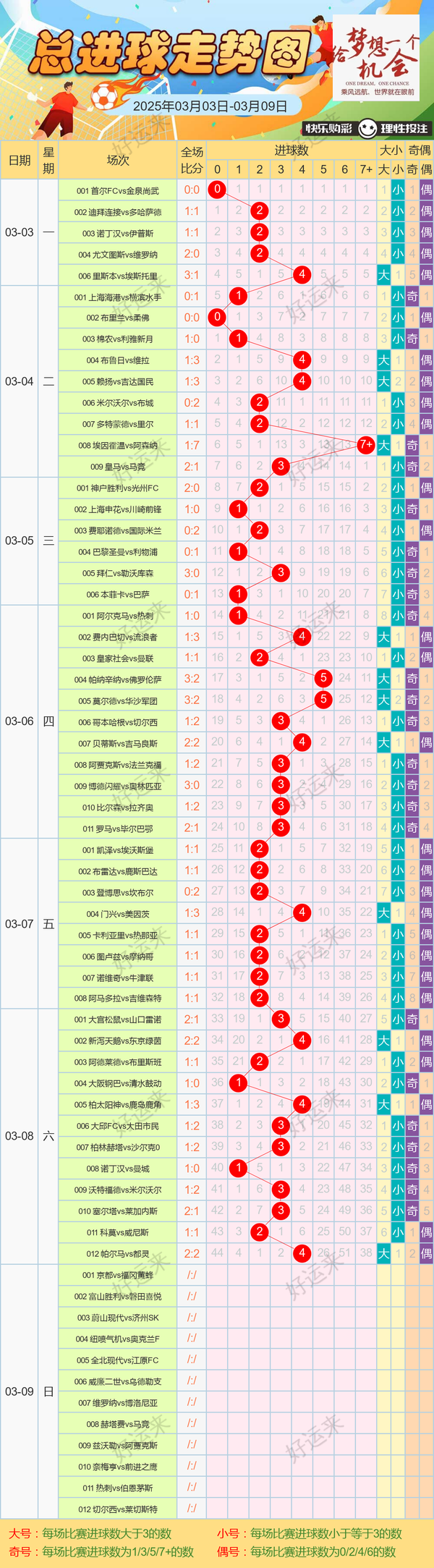Select the 03-06 date cell
The width and height of the screenshot is (434, 1568).
coord(20,721)
